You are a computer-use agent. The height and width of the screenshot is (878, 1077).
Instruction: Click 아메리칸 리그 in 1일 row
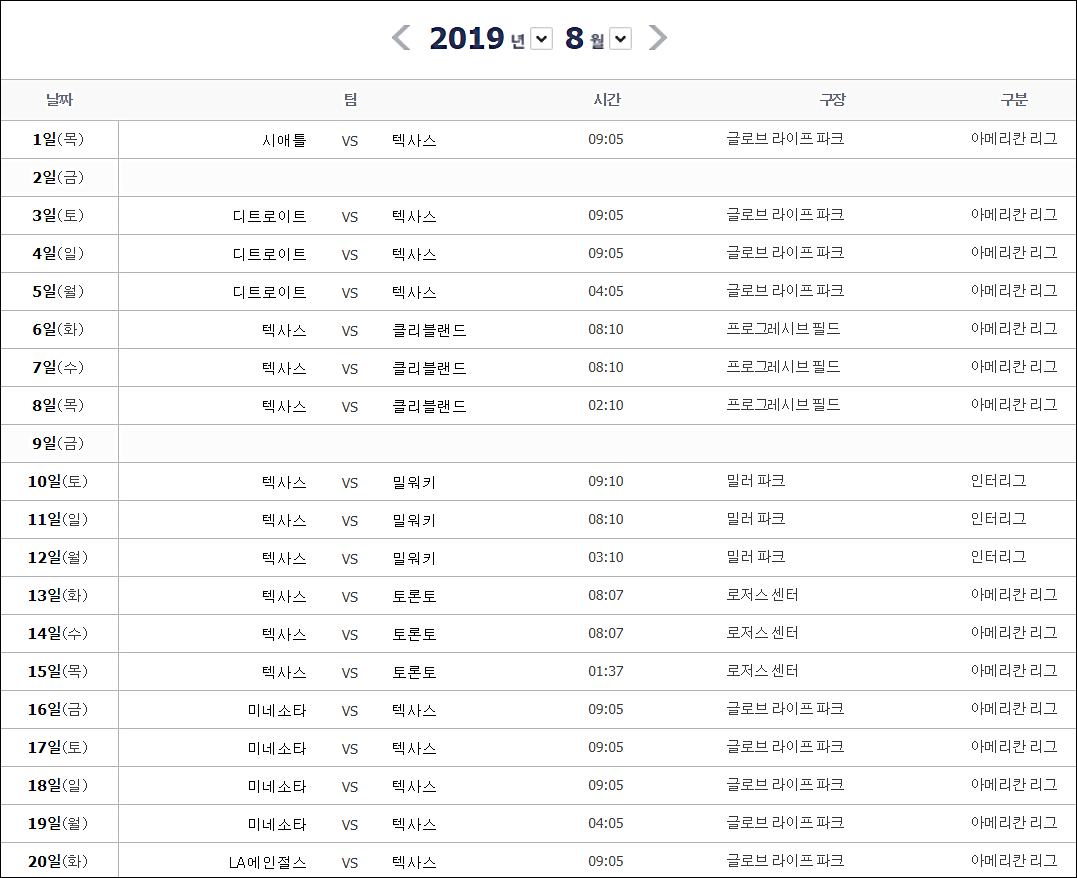click(x=1014, y=139)
